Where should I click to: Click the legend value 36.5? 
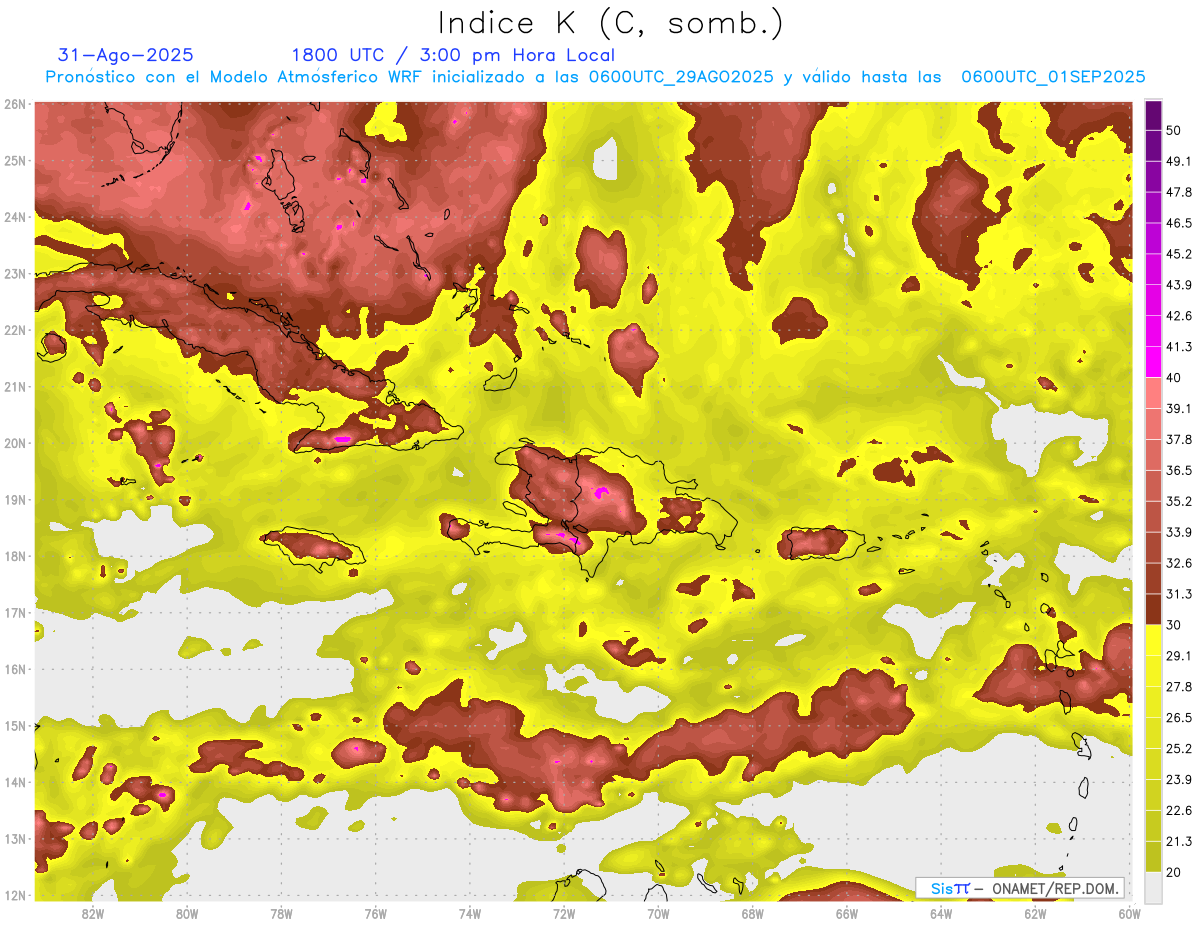(1178, 470)
